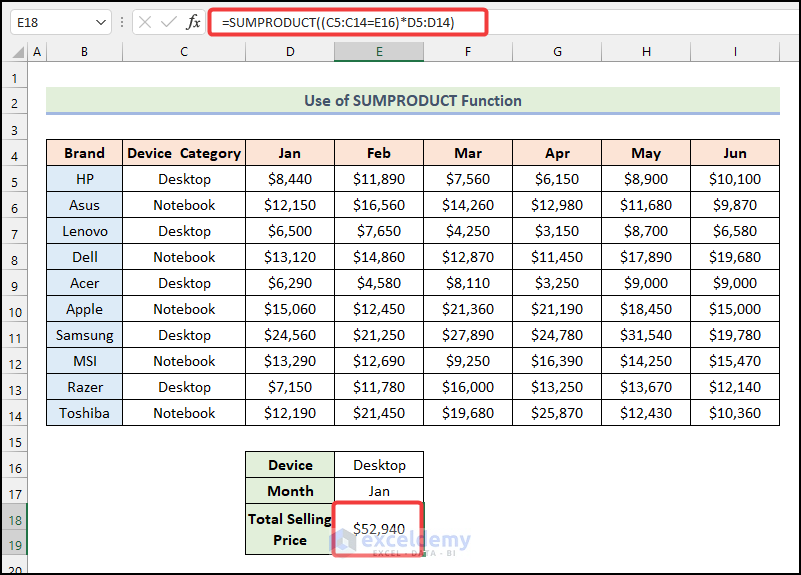Click HP's Jan value $8,440

[x=290, y=179]
